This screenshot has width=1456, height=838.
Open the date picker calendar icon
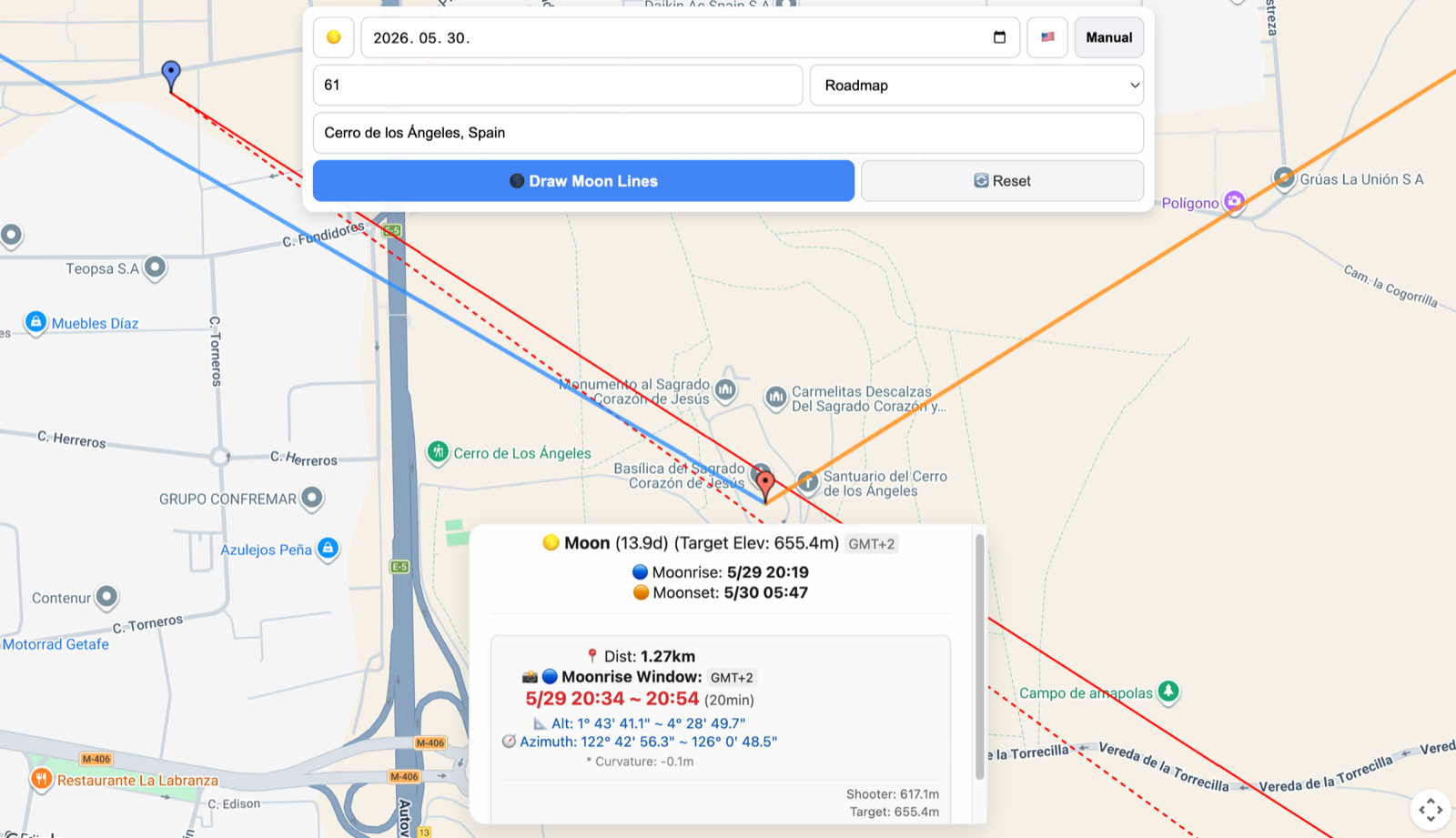[x=999, y=37]
